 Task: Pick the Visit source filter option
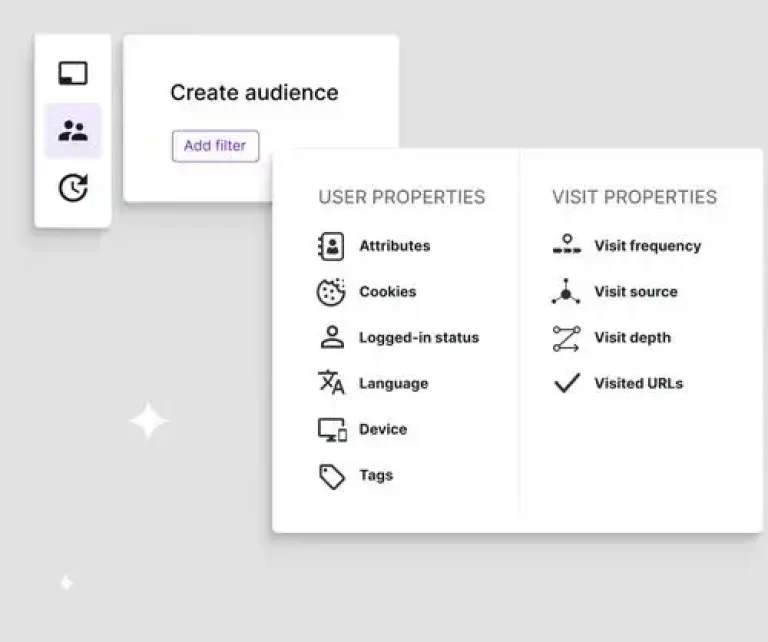635,292
